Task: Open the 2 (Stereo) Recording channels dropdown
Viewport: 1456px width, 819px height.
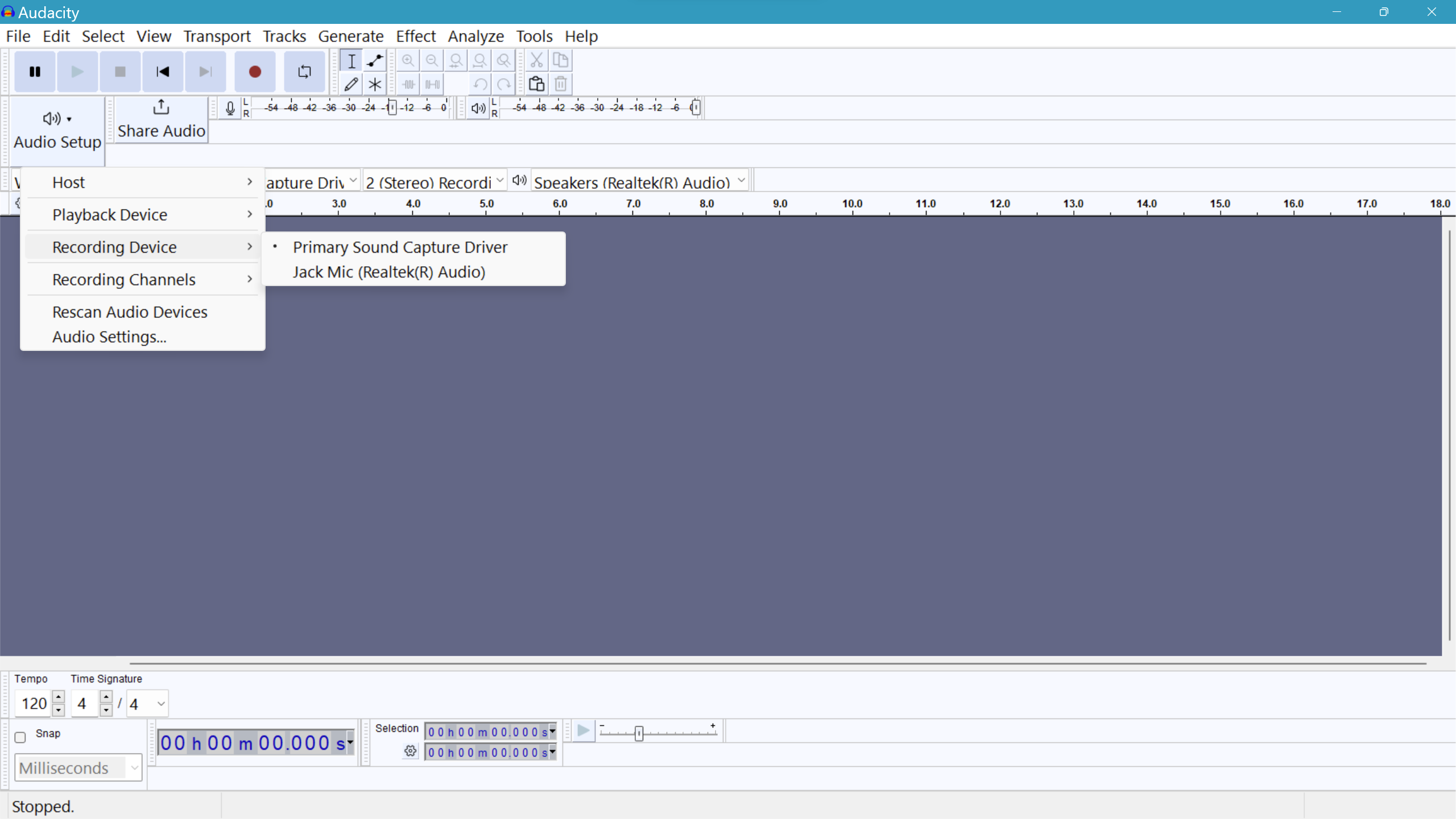Action: (x=435, y=181)
